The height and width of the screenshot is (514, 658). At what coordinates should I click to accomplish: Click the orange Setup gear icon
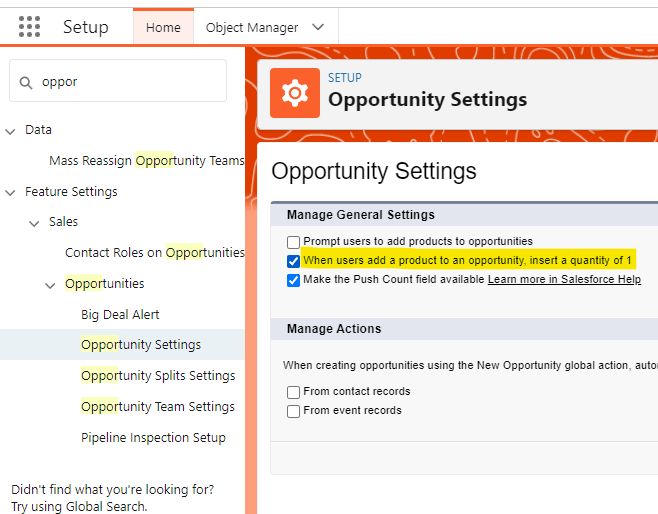point(295,93)
